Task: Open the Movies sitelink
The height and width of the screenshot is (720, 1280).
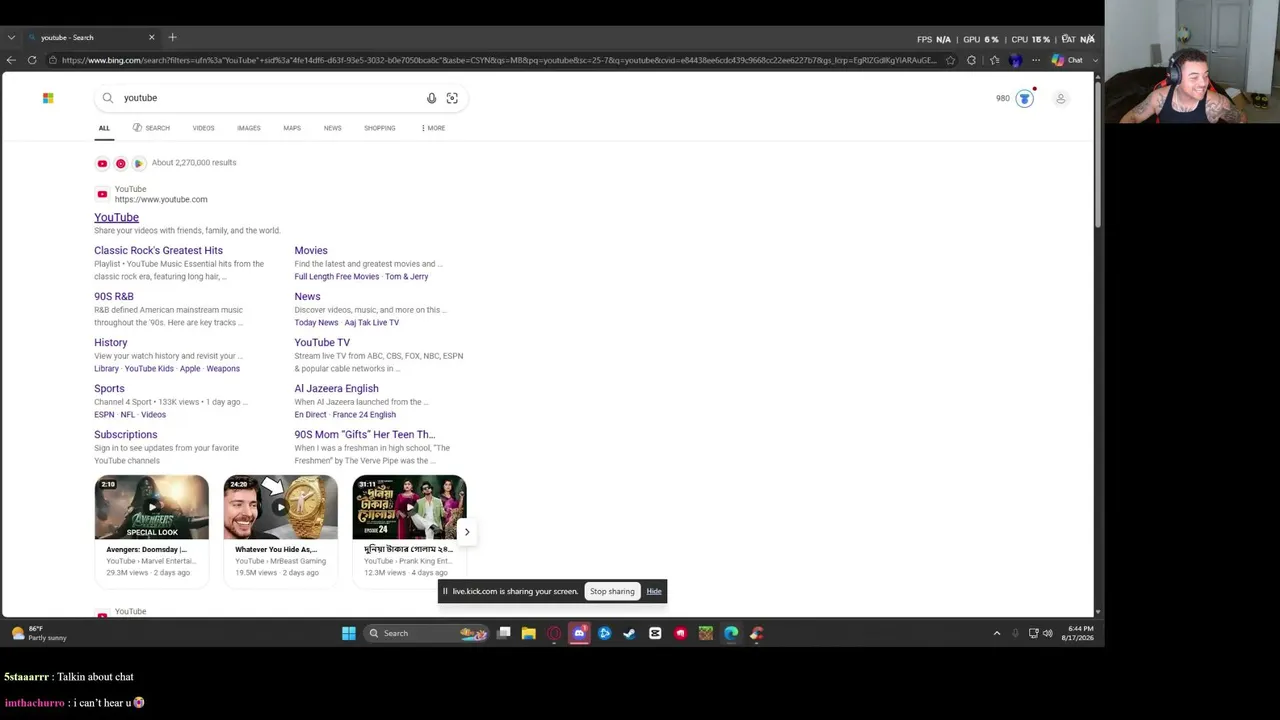Action: coord(311,251)
